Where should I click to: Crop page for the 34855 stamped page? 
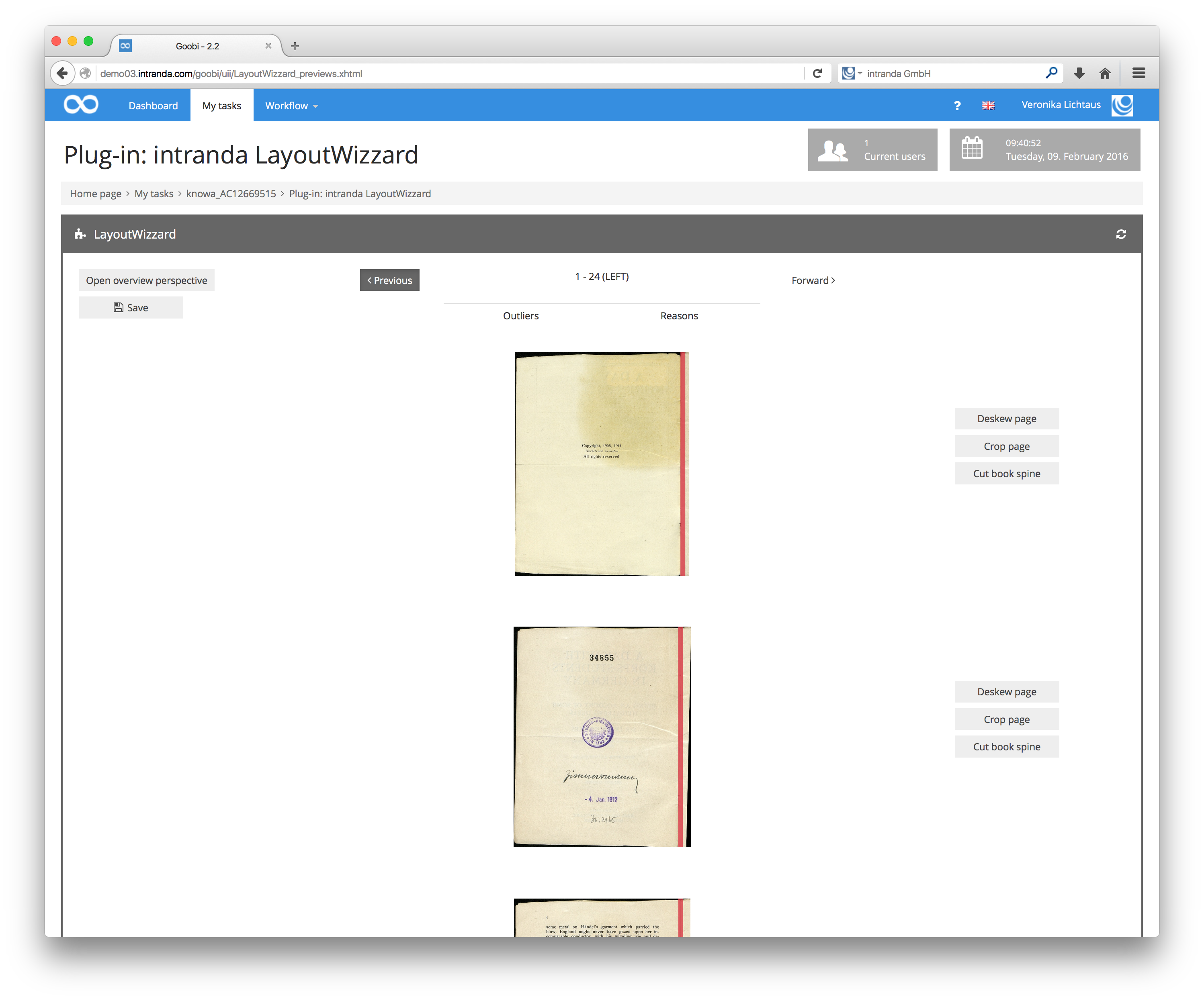click(1006, 719)
